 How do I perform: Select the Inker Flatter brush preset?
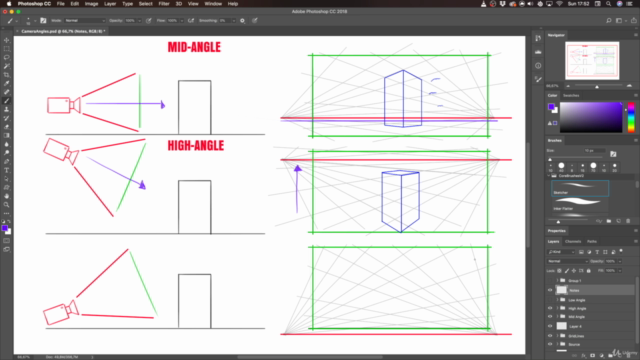tap(580, 204)
